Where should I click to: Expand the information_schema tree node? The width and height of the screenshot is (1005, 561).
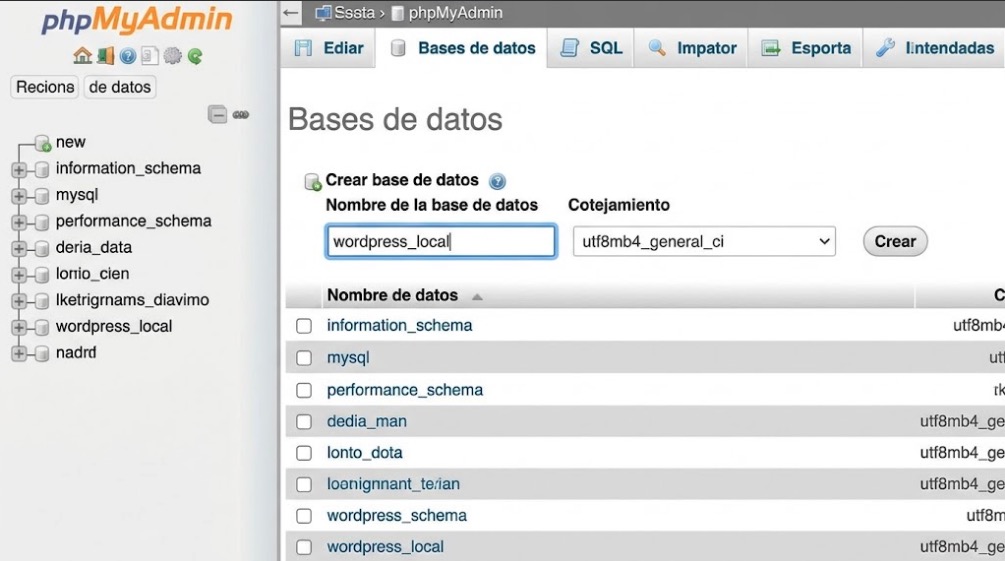pos(19,170)
